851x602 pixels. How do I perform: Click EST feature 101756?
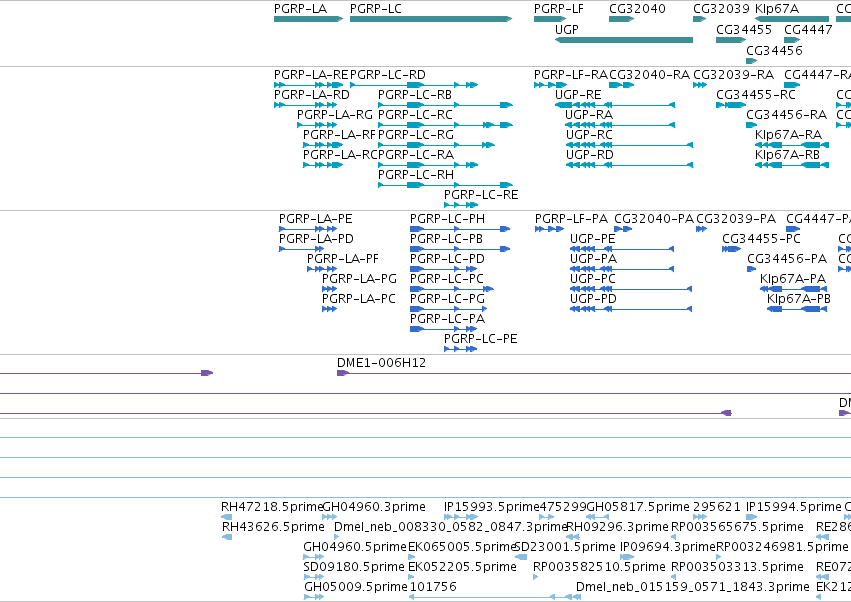(x=494, y=598)
